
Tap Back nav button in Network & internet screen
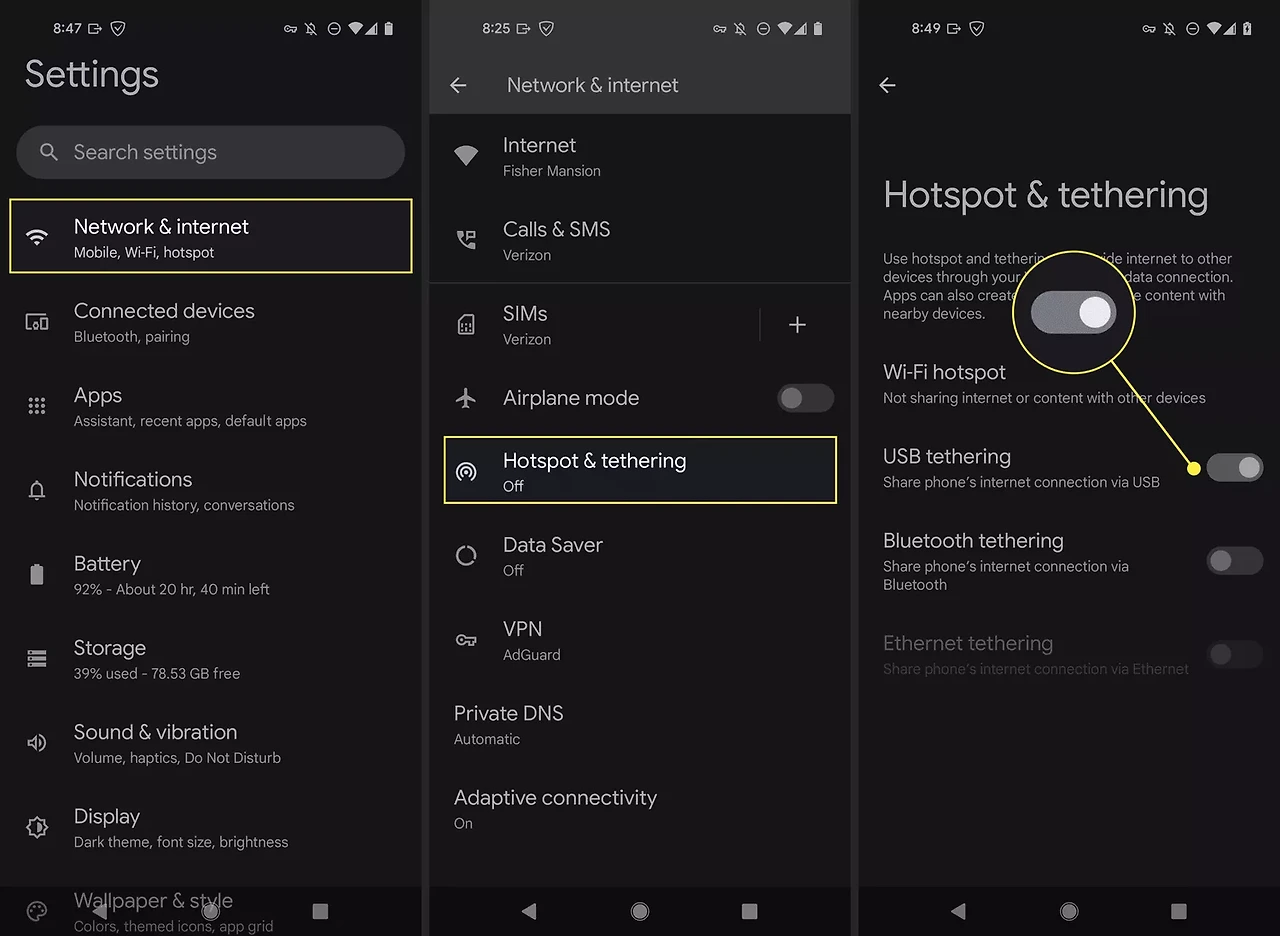529,911
